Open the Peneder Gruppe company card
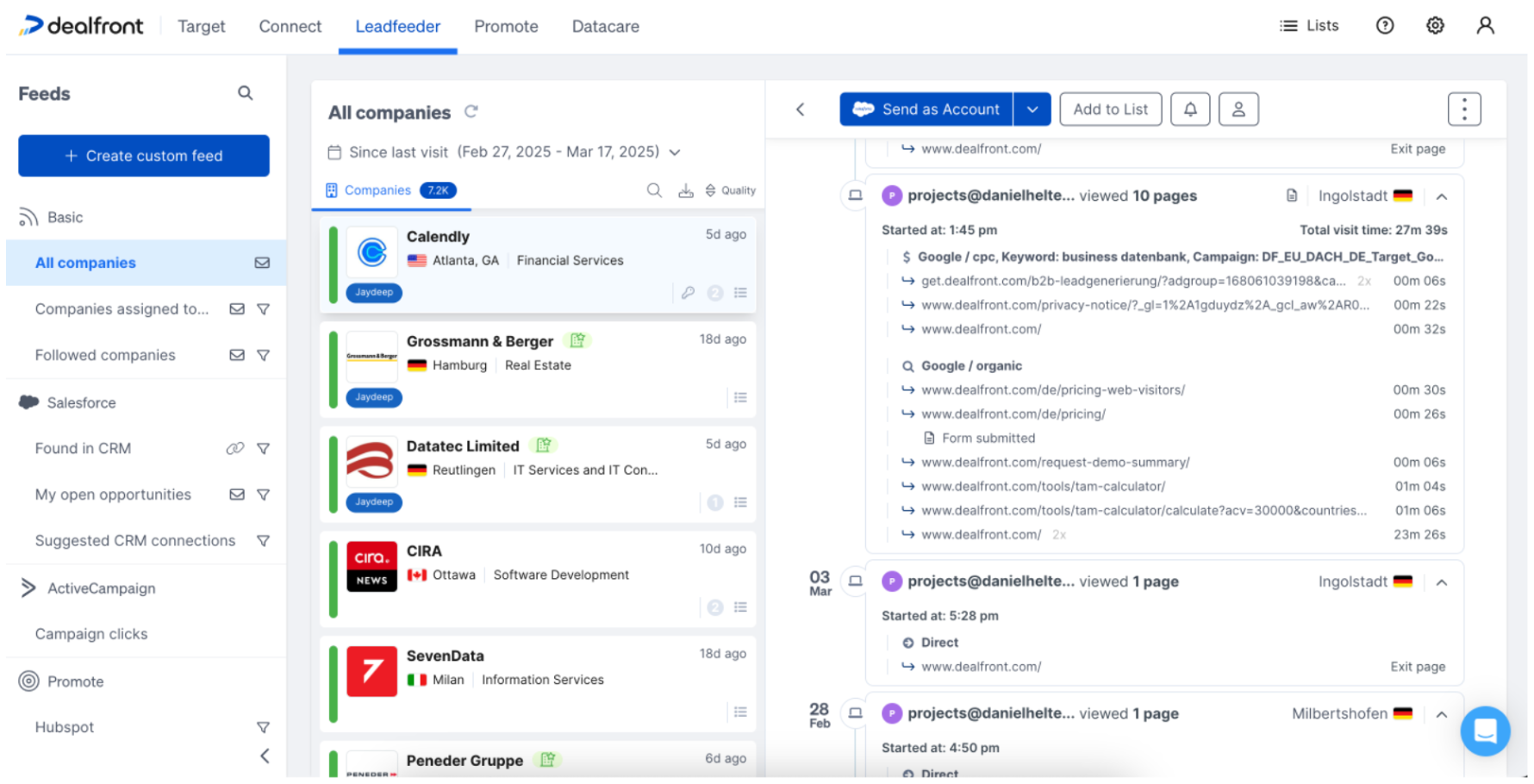Screen dimensions: 1534x784 [x=538, y=759]
